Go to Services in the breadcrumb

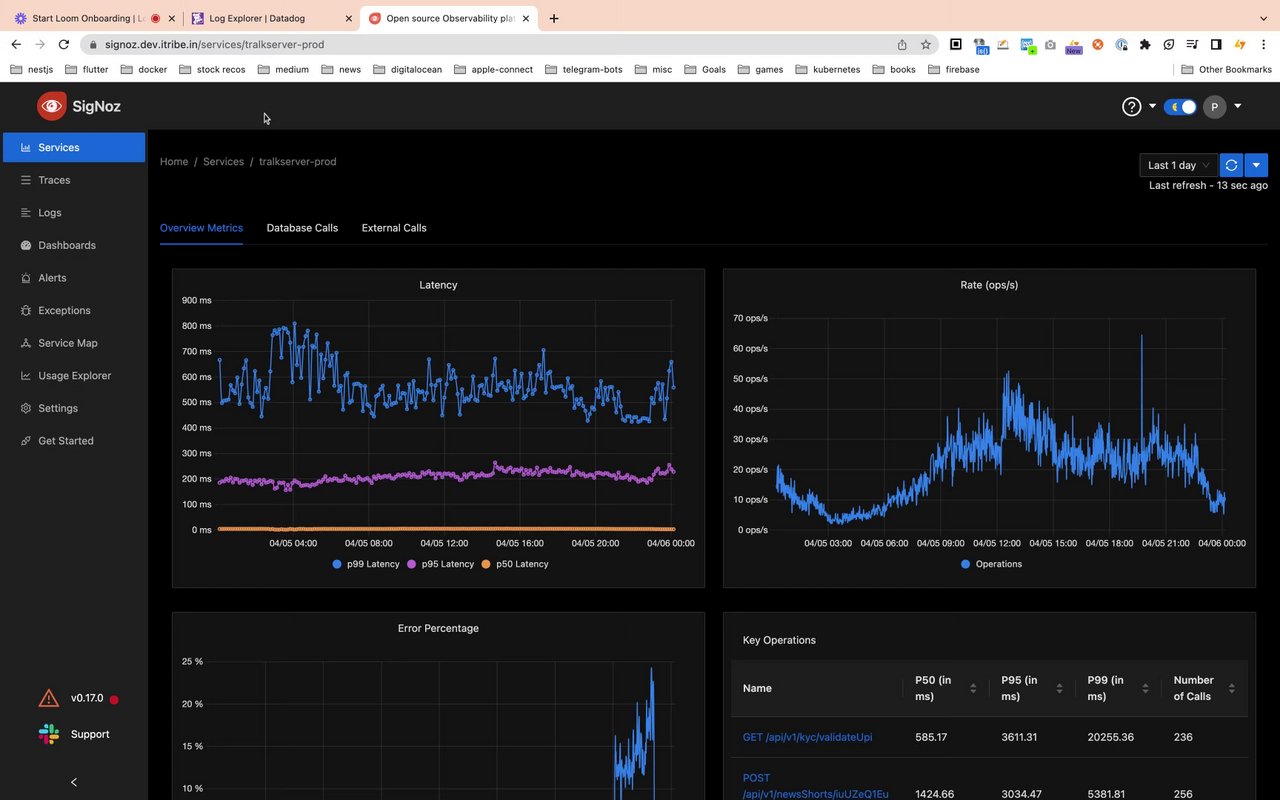tap(223, 161)
